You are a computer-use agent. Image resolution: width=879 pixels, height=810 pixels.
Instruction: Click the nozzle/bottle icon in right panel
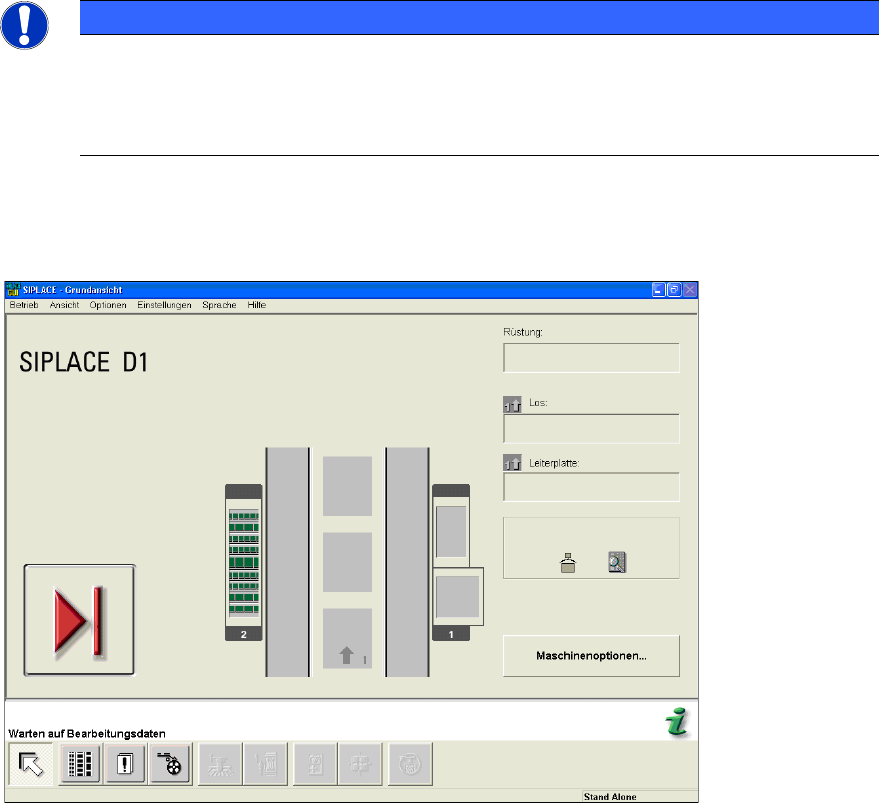568,563
